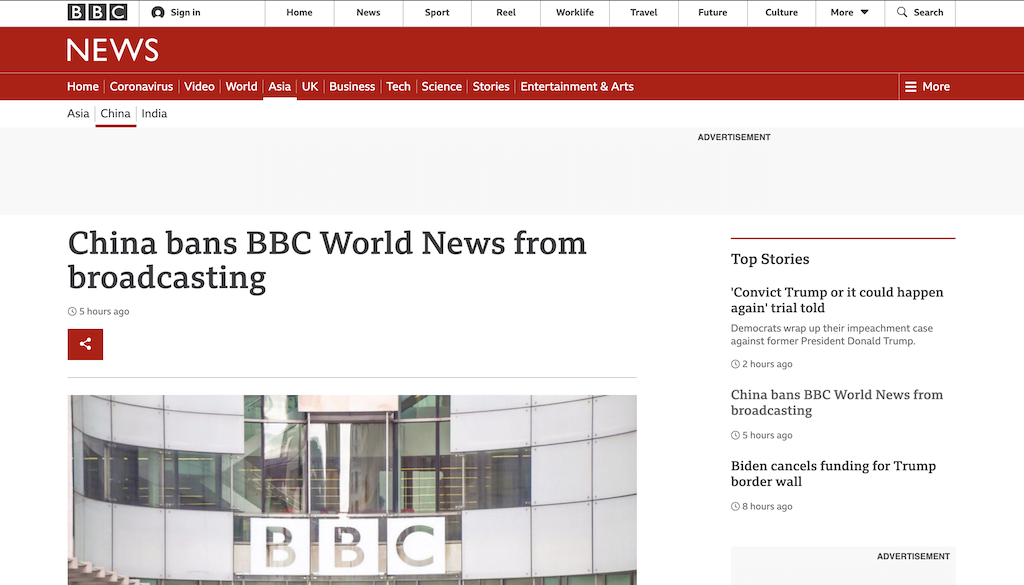Select the UK news section
The height and width of the screenshot is (585, 1024).
(x=310, y=87)
